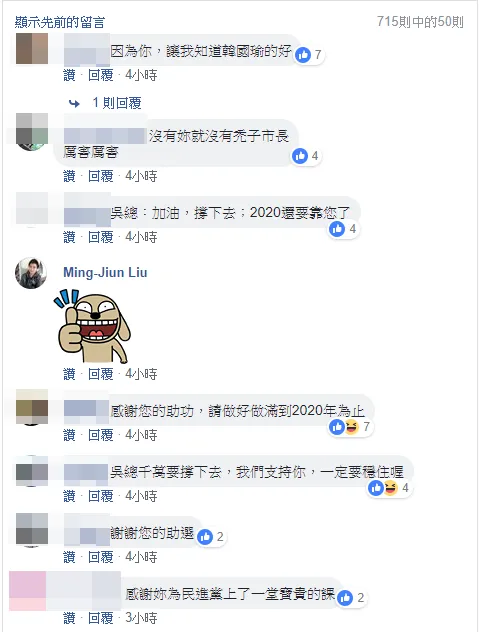Image resolution: width=480 pixels, height=632 pixels.
Task: Expand the 1 則回覆 reply thread
Action: point(117,103)
